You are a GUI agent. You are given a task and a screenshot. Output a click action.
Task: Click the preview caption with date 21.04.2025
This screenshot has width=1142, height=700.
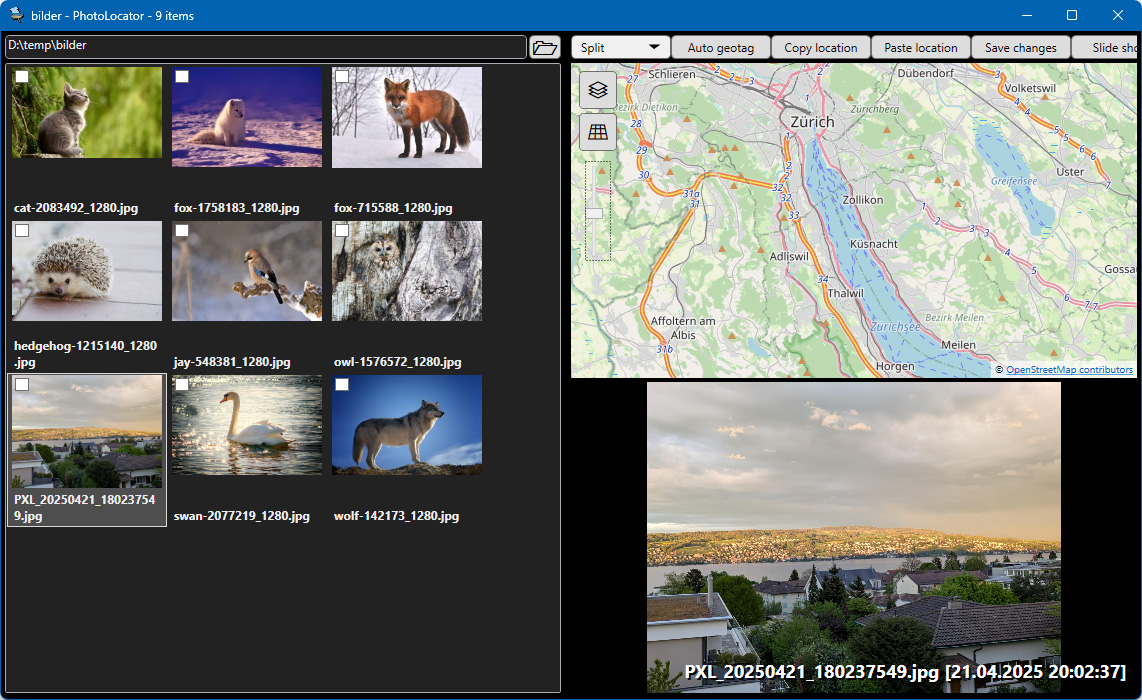pos(905,671)
